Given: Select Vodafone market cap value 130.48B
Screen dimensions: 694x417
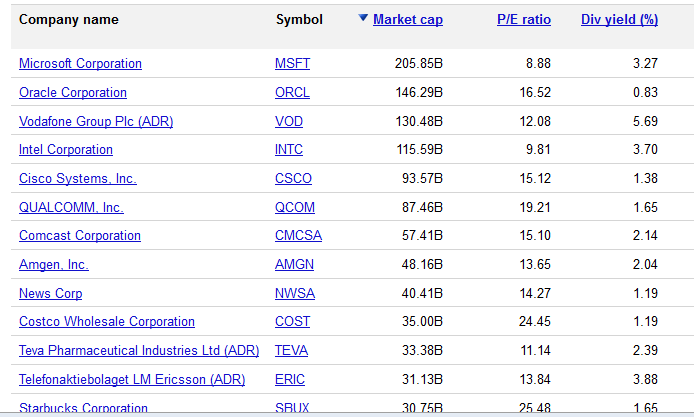Looking at the screenshot, I should (419, 121).
